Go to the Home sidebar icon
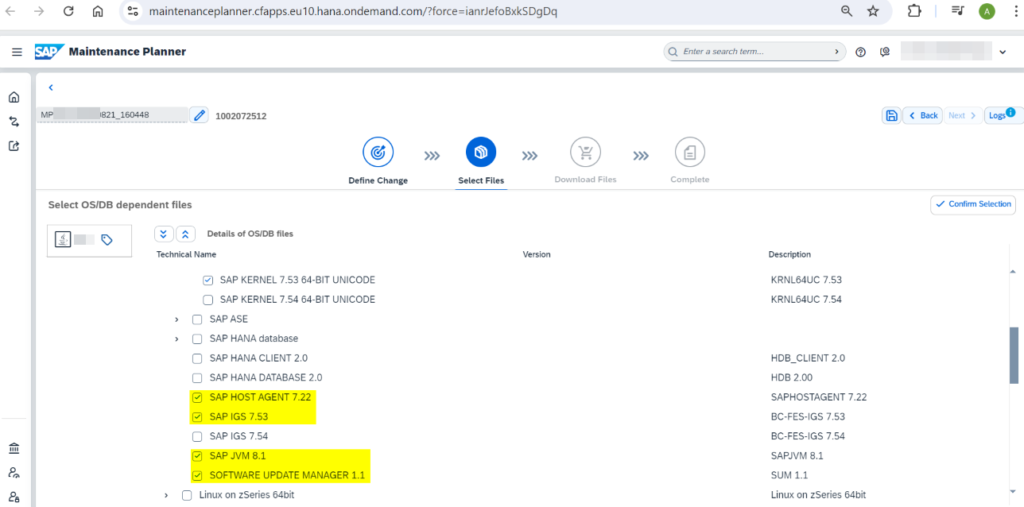This screenshot has width=1024, height=507. [x=14, y=97]
